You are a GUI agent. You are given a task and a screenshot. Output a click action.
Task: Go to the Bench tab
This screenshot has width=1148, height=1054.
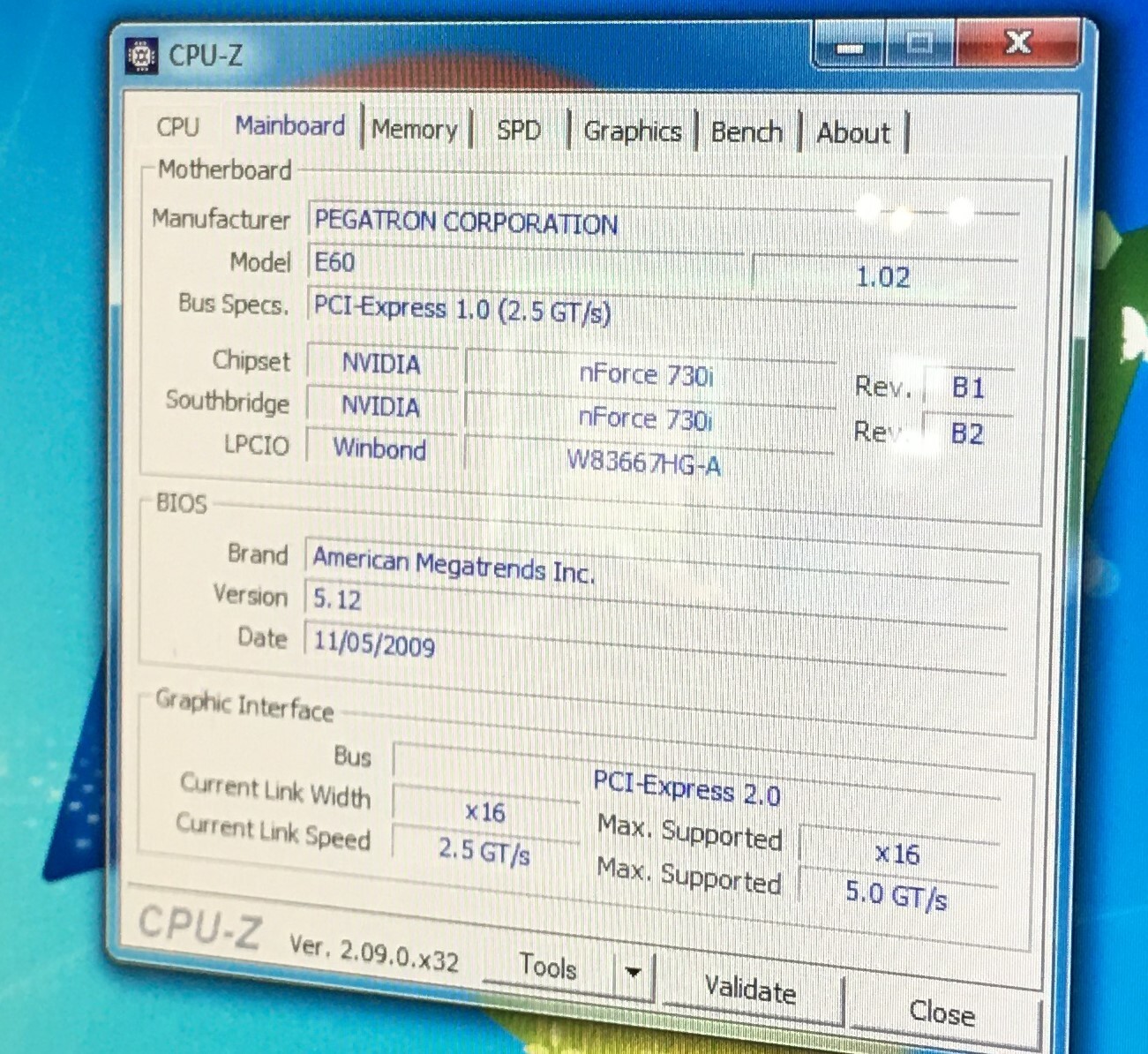point(747,132)
